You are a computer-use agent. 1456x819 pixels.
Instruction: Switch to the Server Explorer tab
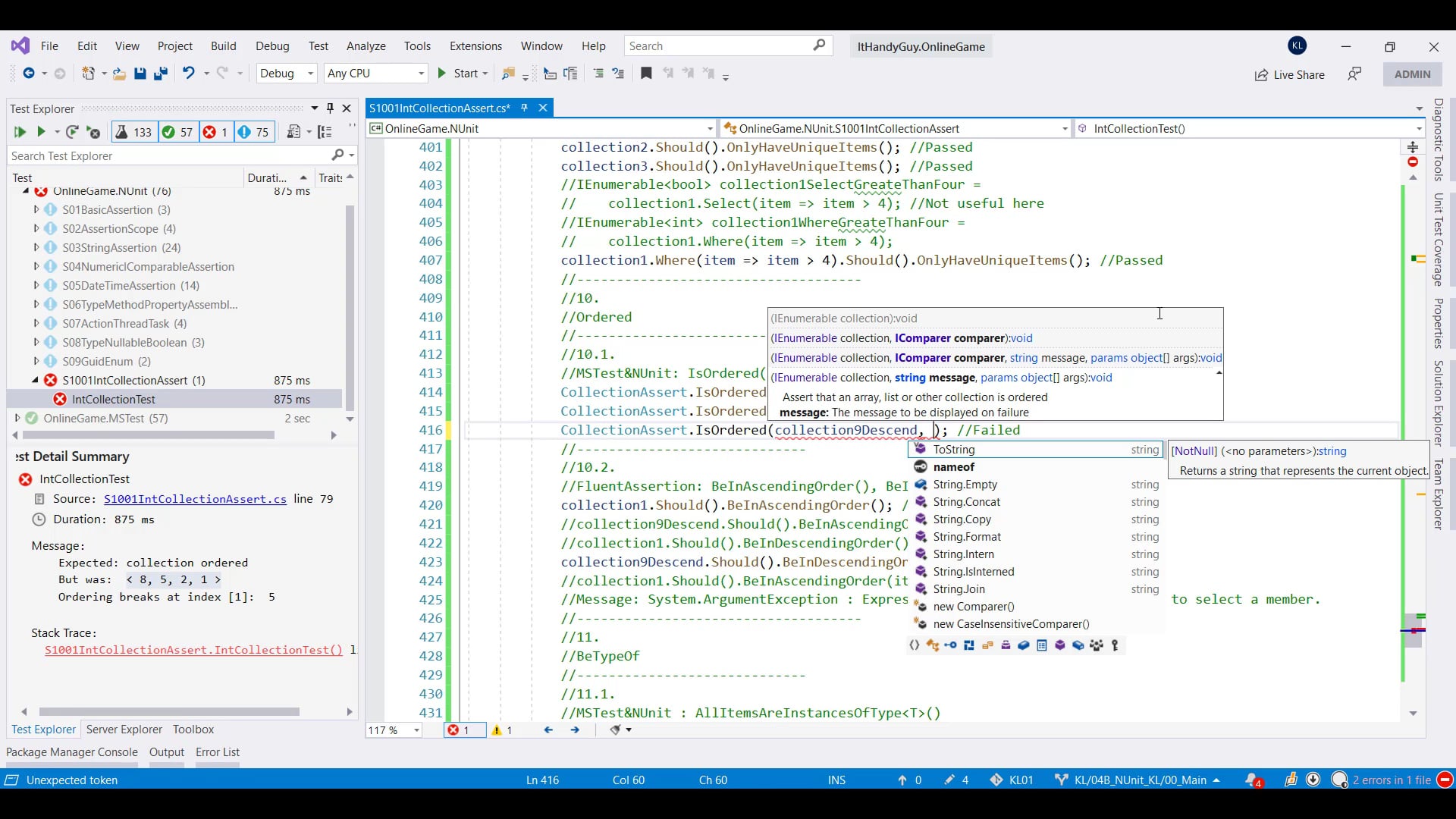click(124, 729)
